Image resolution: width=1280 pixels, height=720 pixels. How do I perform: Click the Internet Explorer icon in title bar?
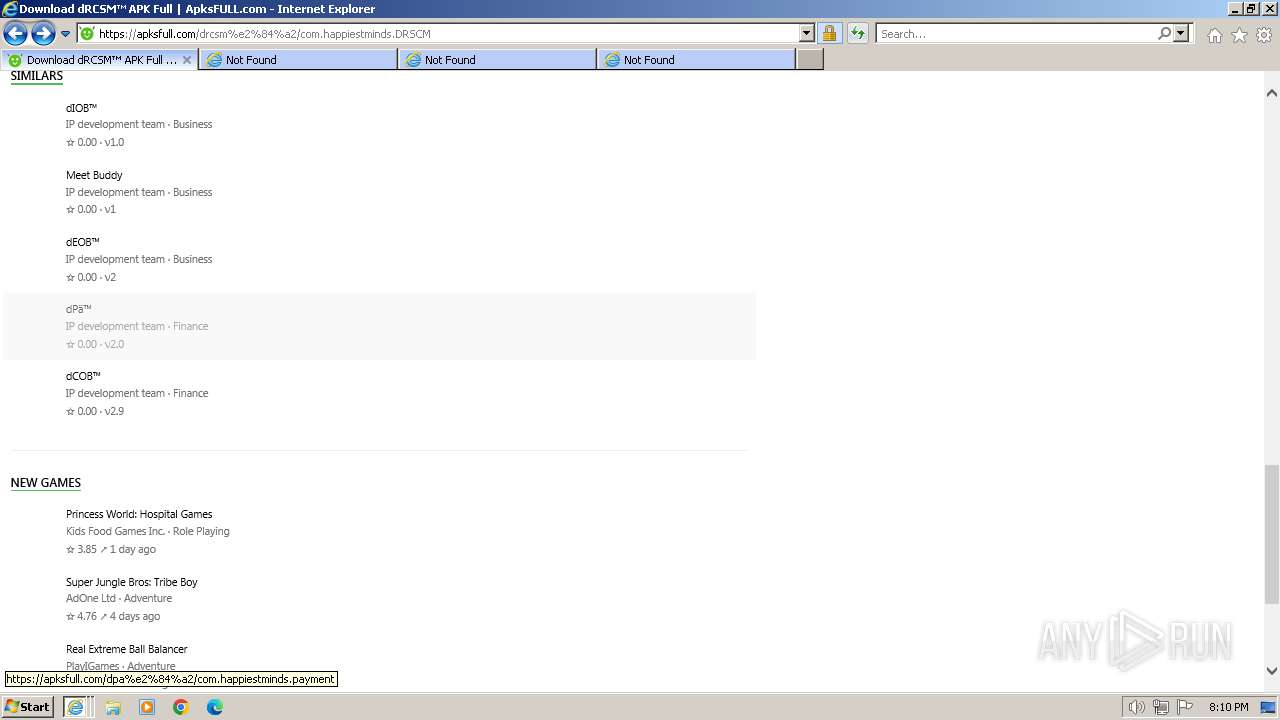tap(9, 9)
